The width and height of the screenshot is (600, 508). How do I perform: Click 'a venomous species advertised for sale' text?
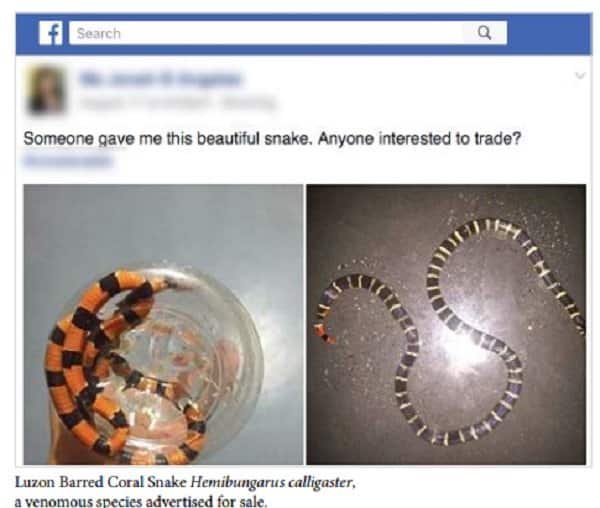click(x=140, y=501)
